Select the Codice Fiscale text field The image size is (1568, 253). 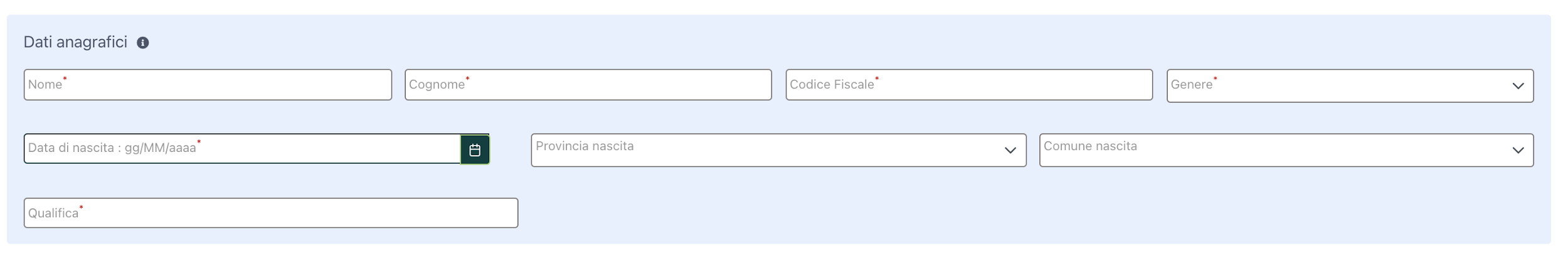pyautogui.click(x=969, y=85)
